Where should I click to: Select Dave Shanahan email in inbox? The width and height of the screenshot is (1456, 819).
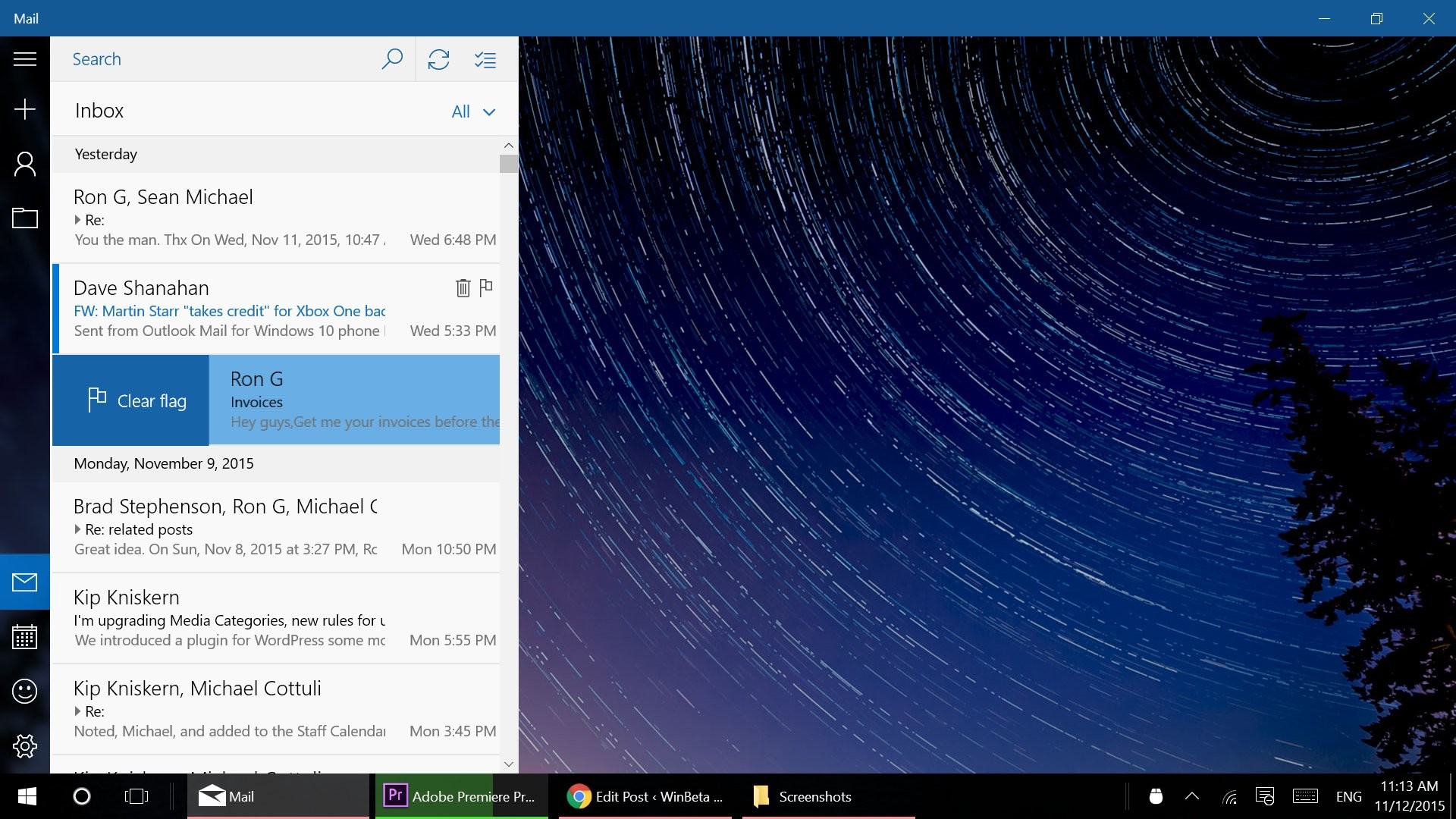[x=284, y=309]
